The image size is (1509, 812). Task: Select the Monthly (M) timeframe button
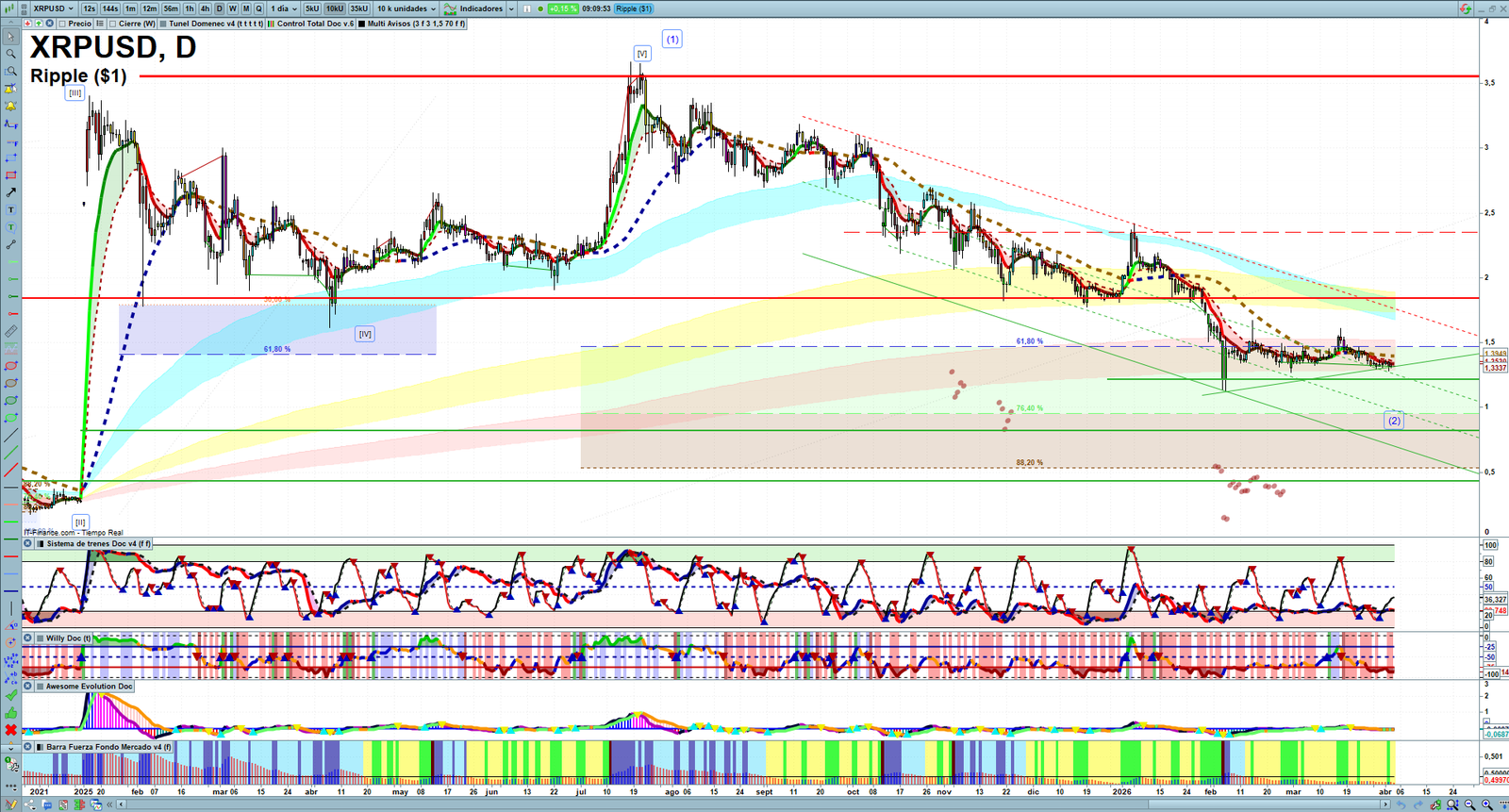[246, 8]
